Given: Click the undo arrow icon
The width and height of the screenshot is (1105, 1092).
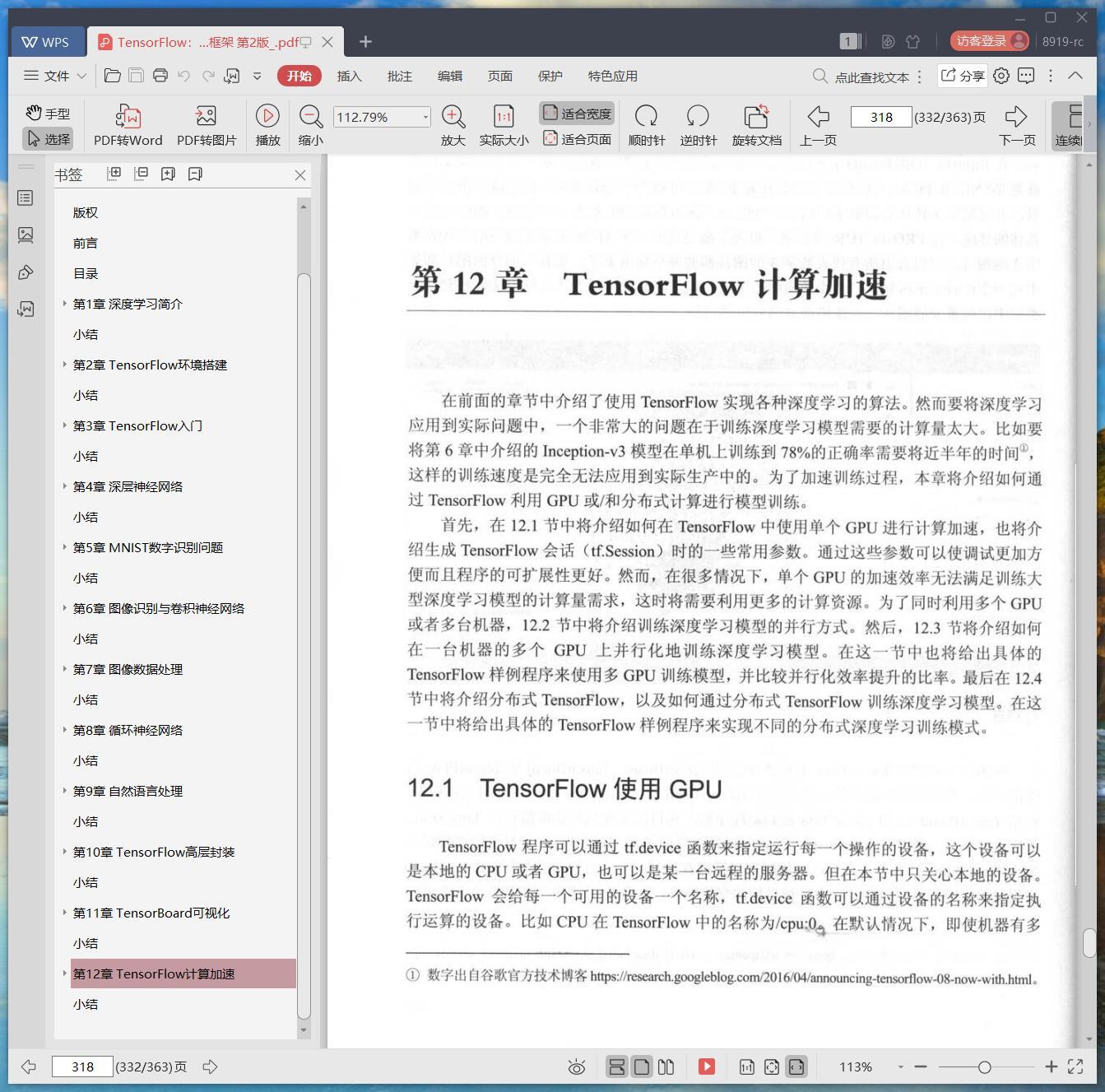Looking at the screenshot, I should pyautogui.click(x=184, y=76).
